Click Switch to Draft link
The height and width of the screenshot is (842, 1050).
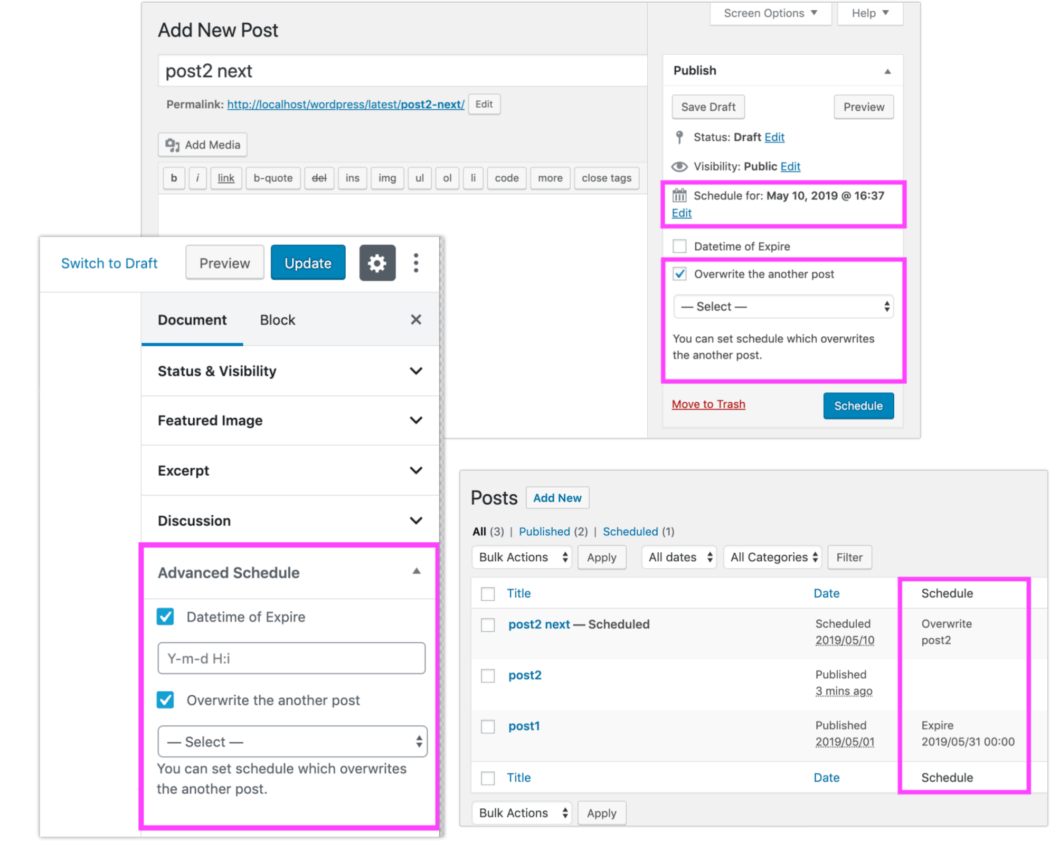pos(109,263)
